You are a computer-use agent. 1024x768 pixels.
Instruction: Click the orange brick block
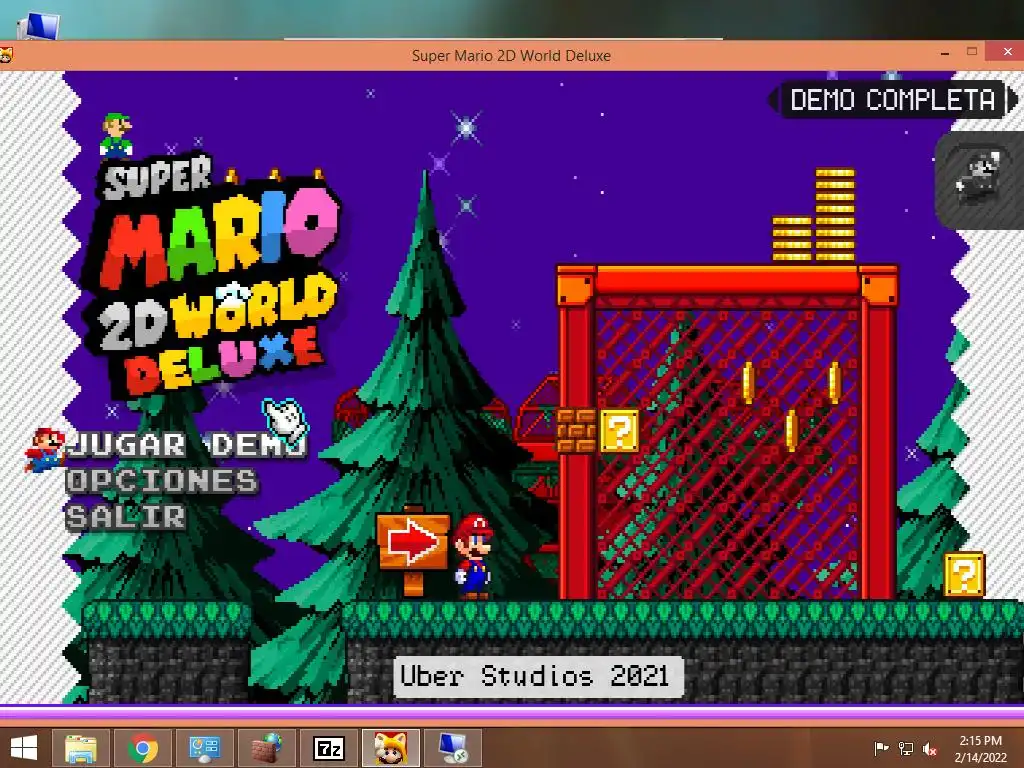pyautogui.click(x=577, y=430)
